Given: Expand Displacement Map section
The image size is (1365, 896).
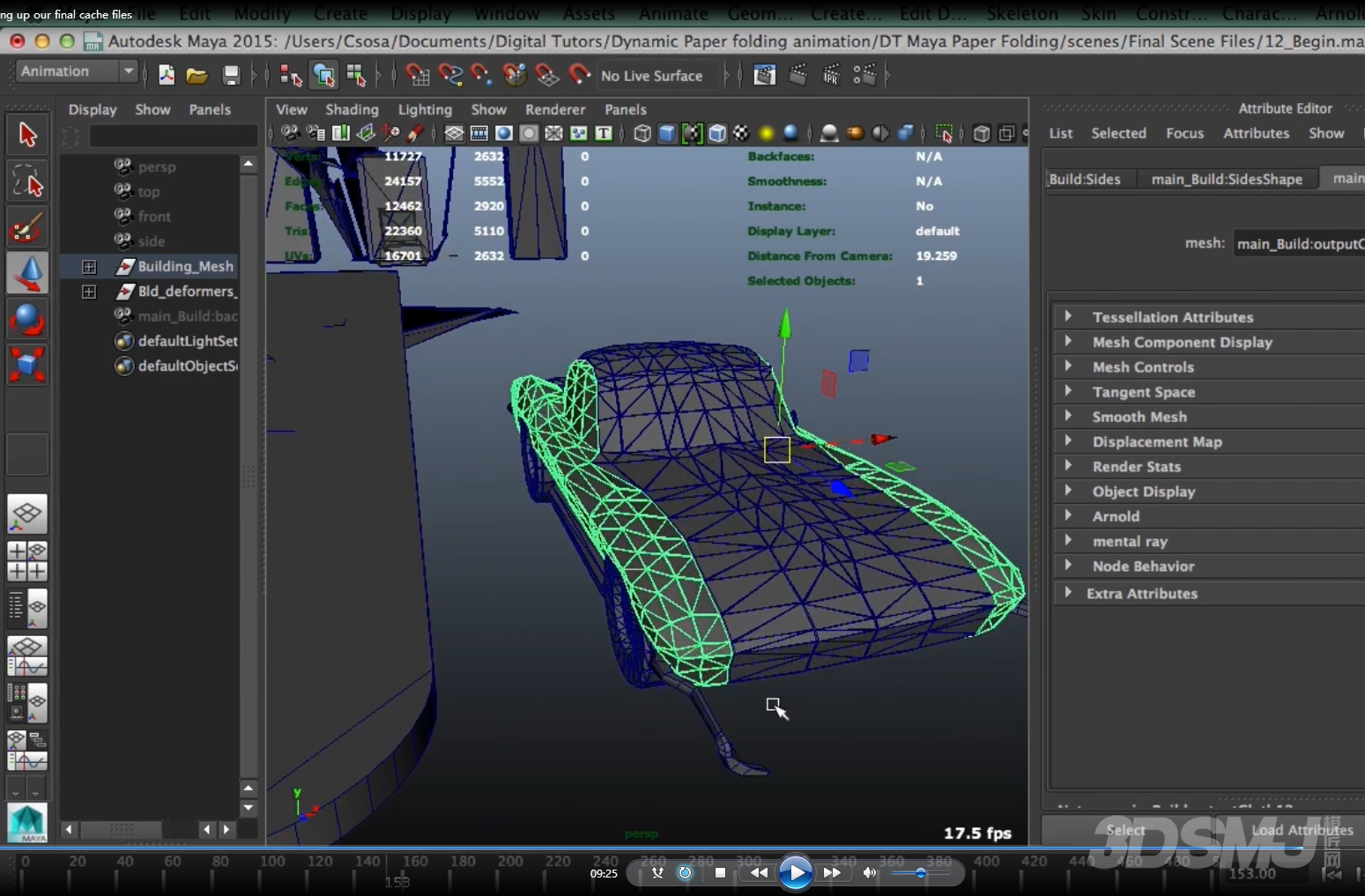Looking at the screenshot, I should point(1068,441).
